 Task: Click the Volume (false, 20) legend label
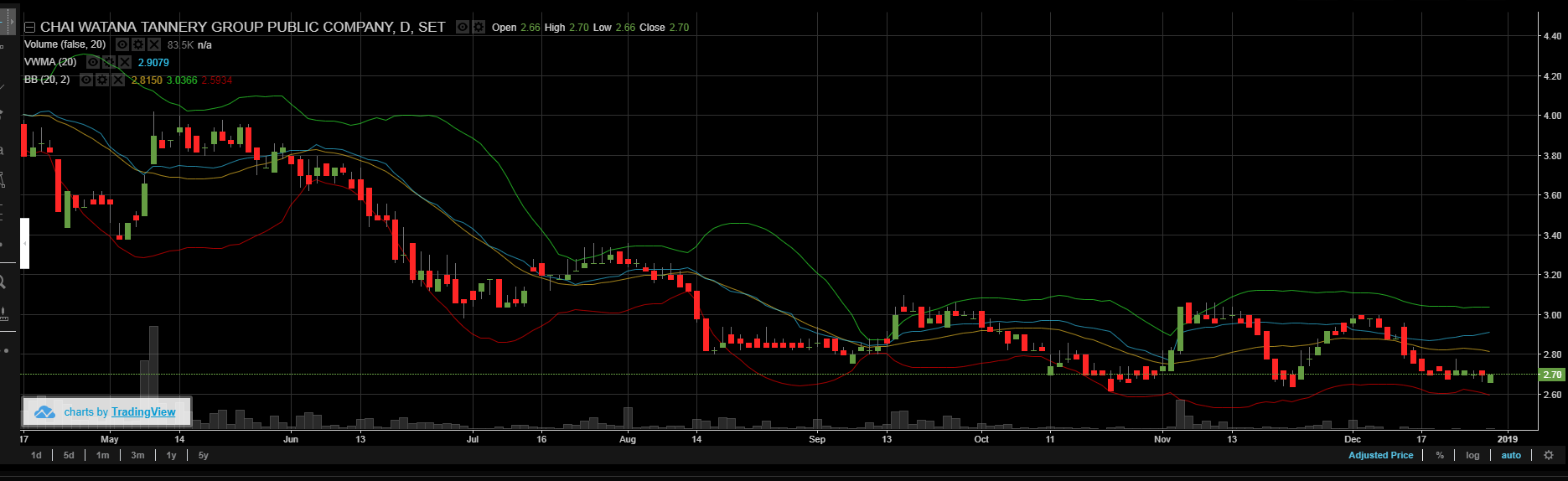point(65,44)
